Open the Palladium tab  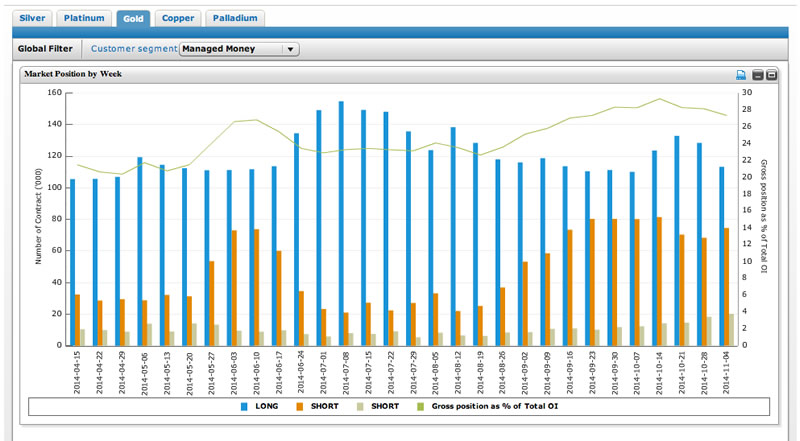click(236, 18)
